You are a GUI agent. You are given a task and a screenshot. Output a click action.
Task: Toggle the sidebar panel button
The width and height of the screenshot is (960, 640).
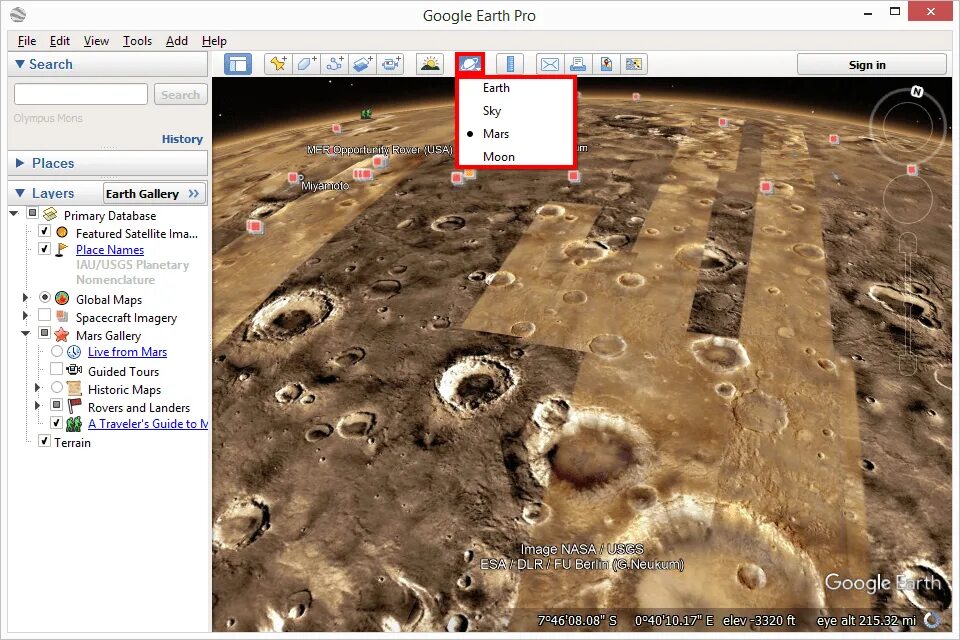[x=238, y=64]
